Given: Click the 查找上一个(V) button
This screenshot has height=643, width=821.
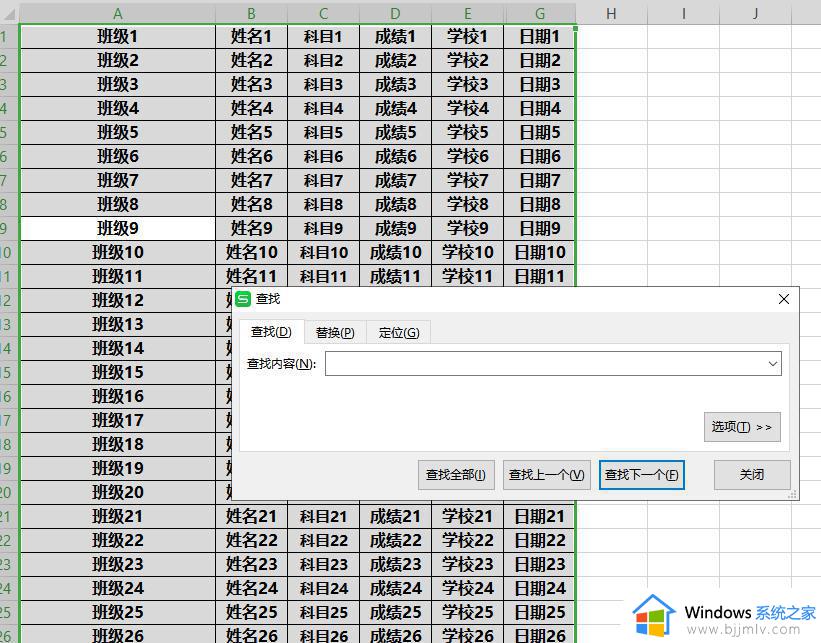Looking at the screenshot, I should pos(547,475).
